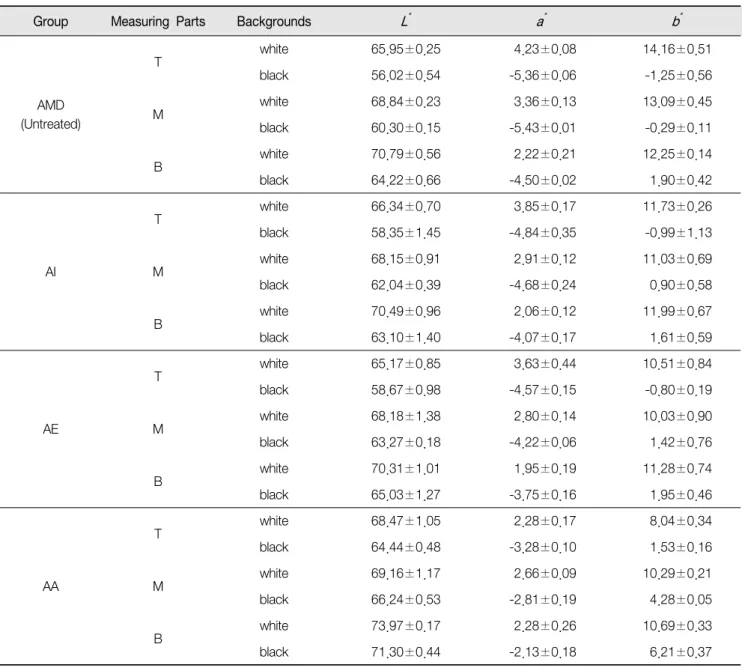Click the Backgrounds column header
742x668 pixels.
click(x=274, y=22)
